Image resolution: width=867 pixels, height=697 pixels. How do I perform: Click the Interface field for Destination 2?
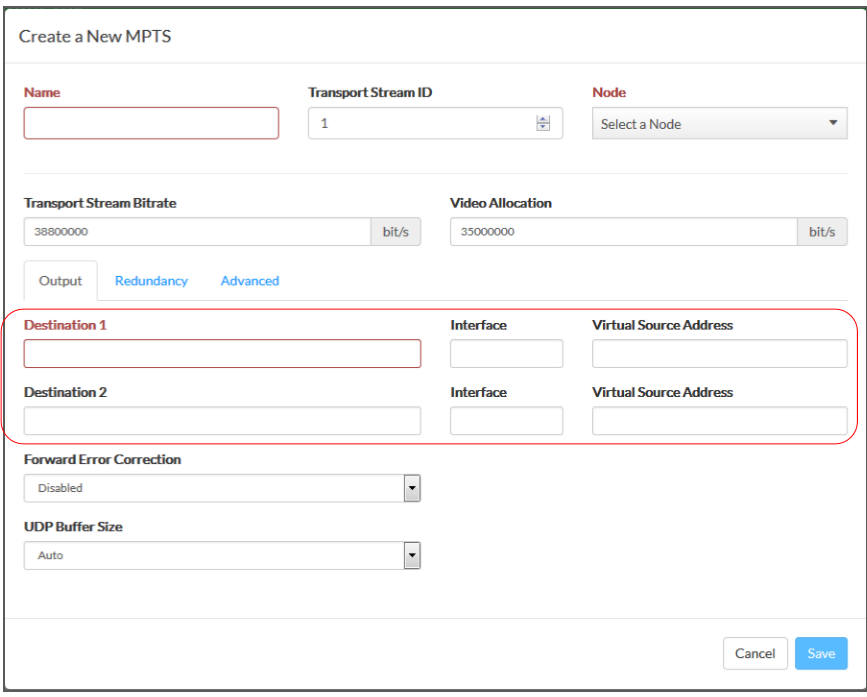506,421
